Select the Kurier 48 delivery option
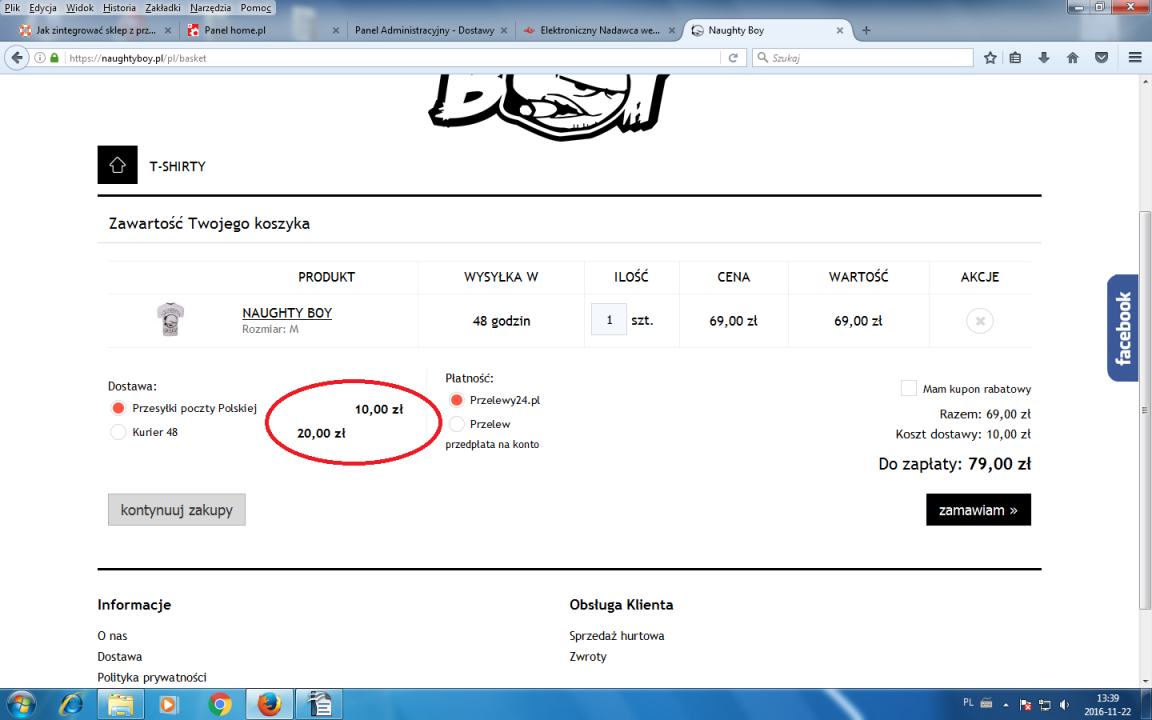Screen dimensions: 1152x720 pyautogui.click(x=118, y=432)
